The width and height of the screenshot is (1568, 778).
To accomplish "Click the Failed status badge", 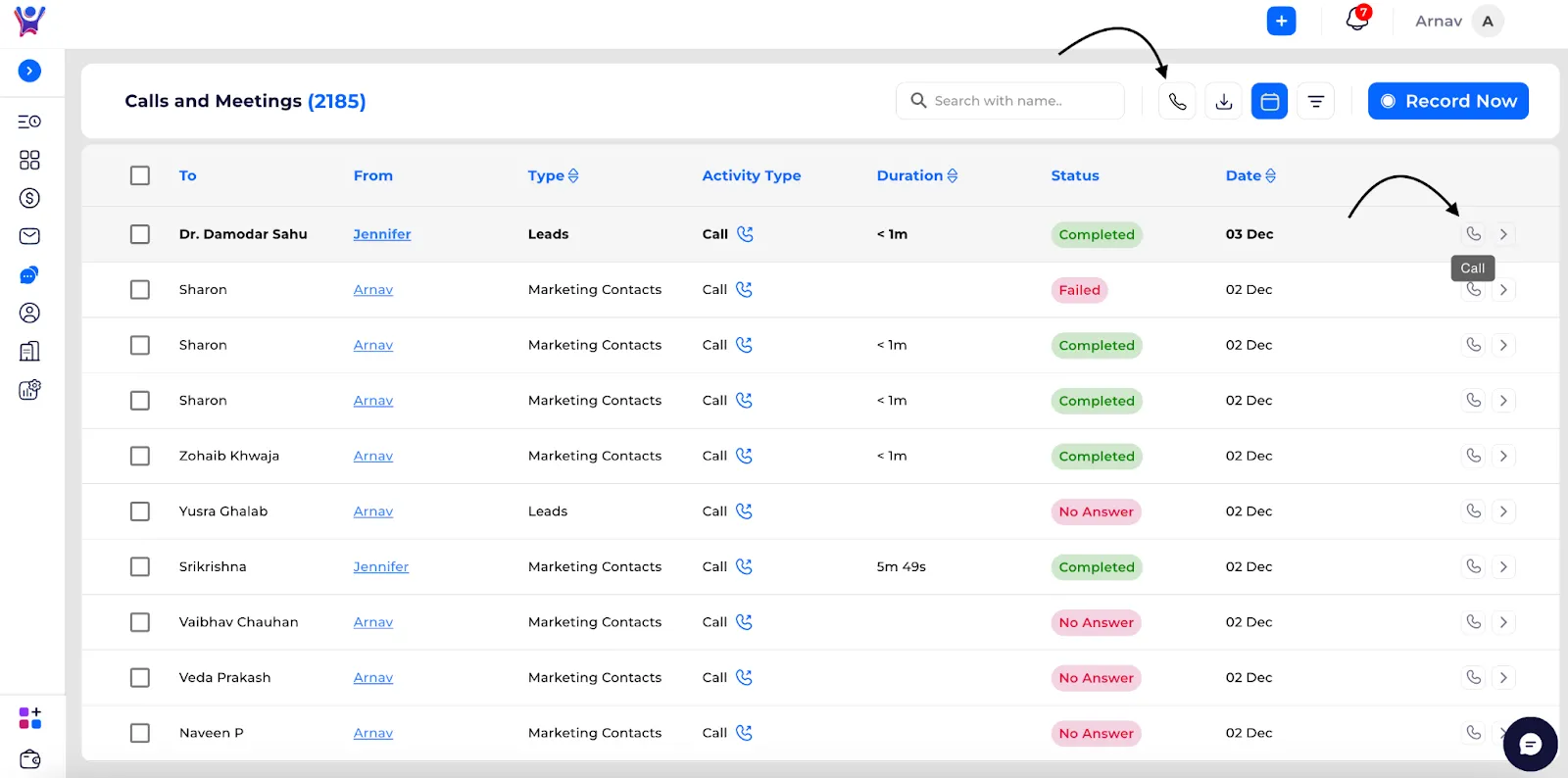I will (x=1079, y=290).
